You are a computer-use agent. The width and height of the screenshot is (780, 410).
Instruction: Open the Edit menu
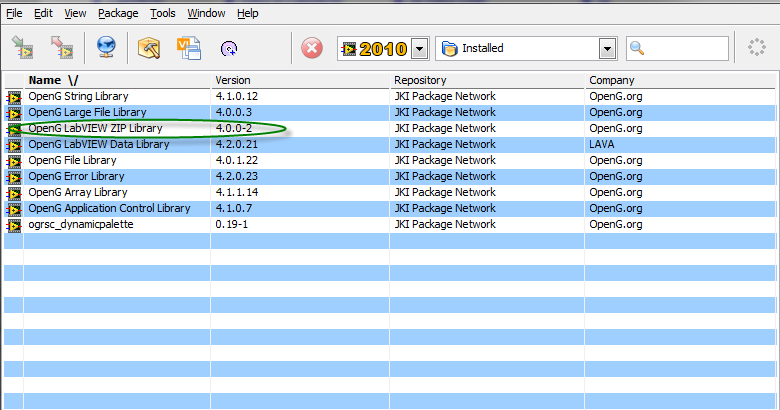(x=43, y=13)
